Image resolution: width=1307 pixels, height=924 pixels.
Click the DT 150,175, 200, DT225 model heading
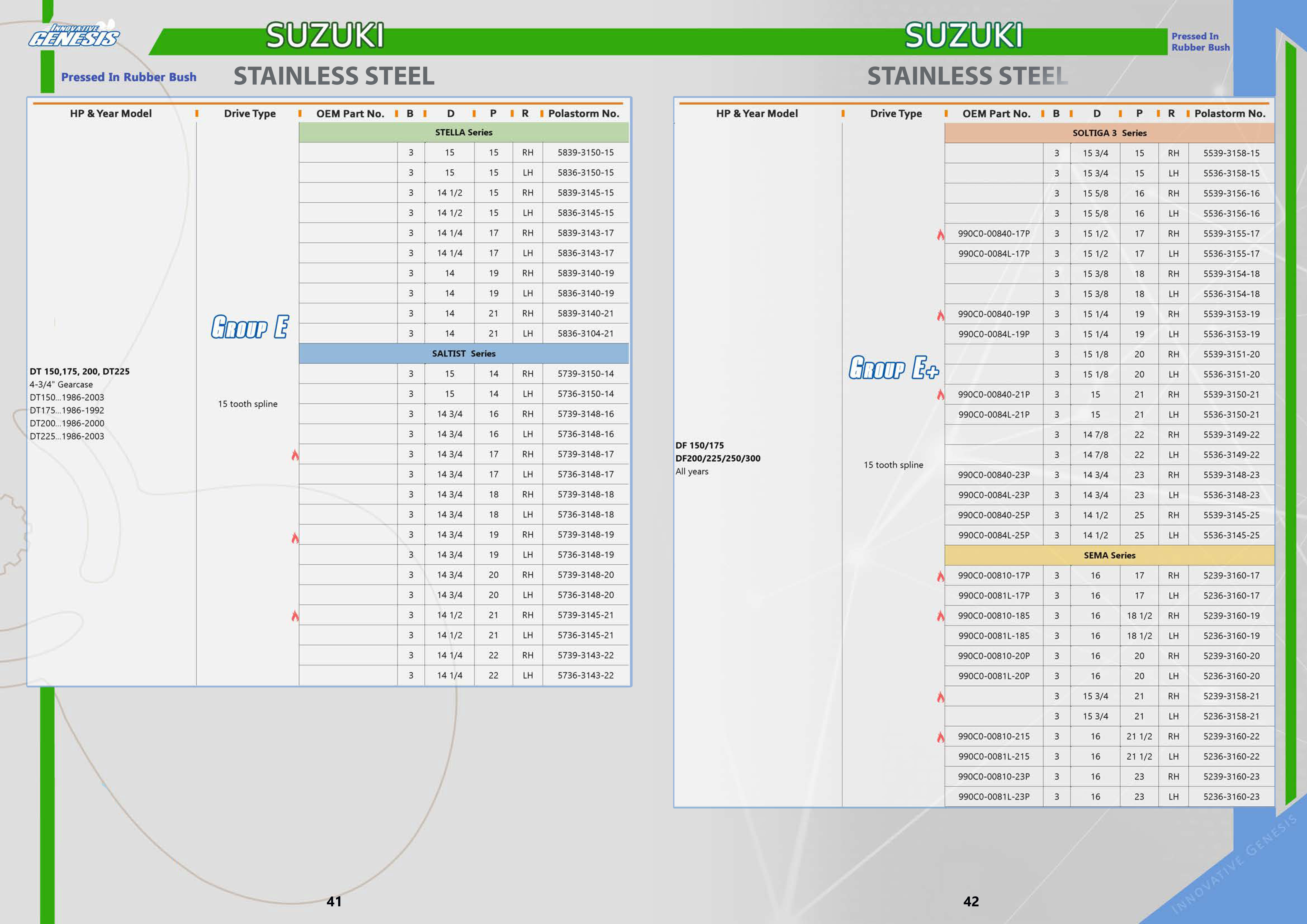click(x=80, y=372)
